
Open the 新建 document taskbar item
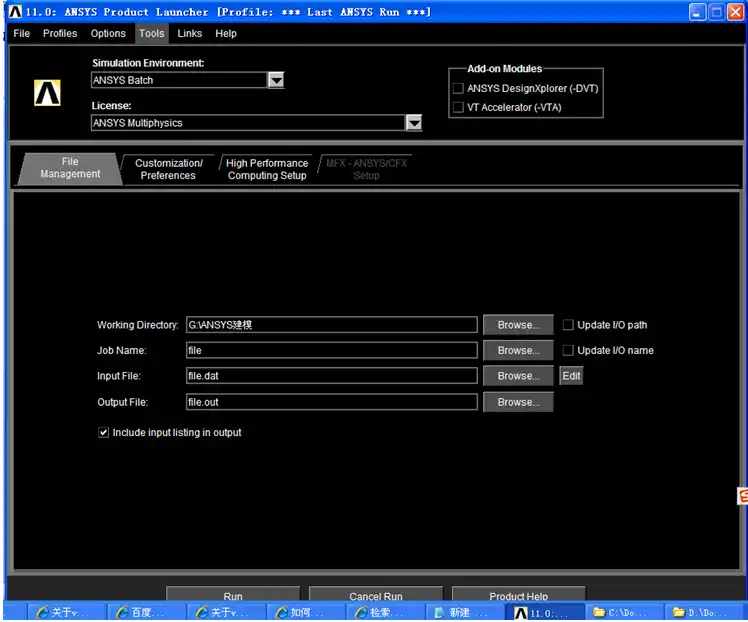[465, 612]
